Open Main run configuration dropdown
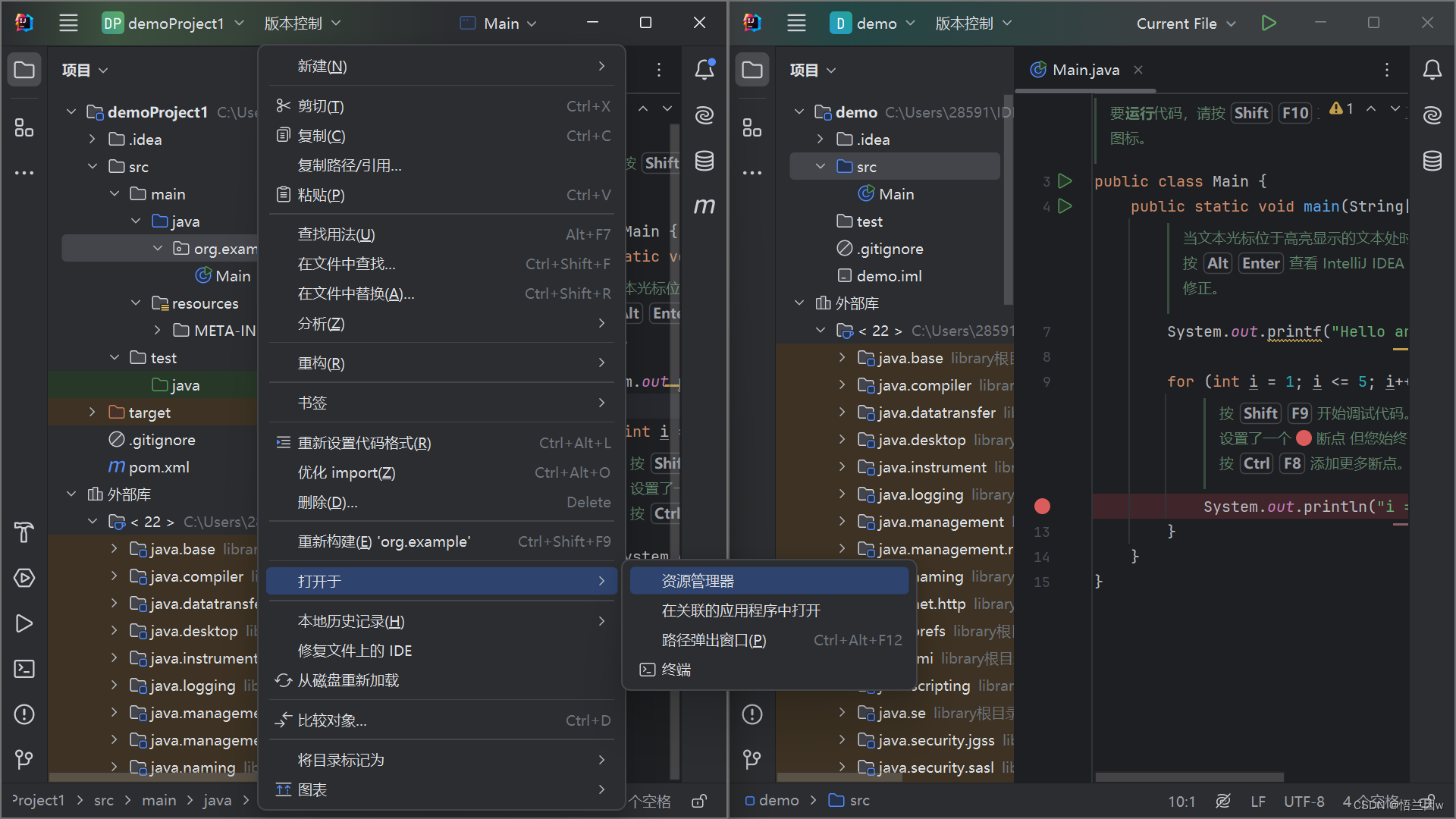The height and width of the screenshot is (819, 1456). (499, 24)
